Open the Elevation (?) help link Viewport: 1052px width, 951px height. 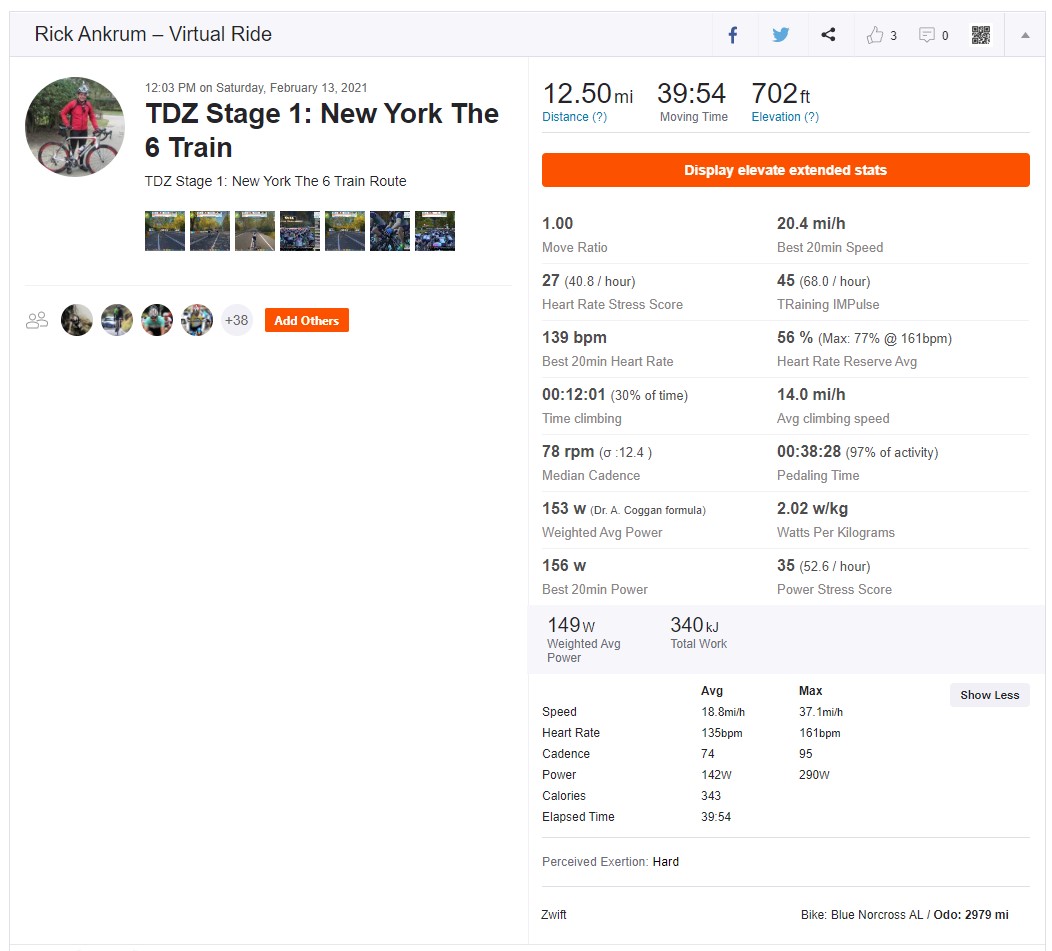[x=785, y=117]
